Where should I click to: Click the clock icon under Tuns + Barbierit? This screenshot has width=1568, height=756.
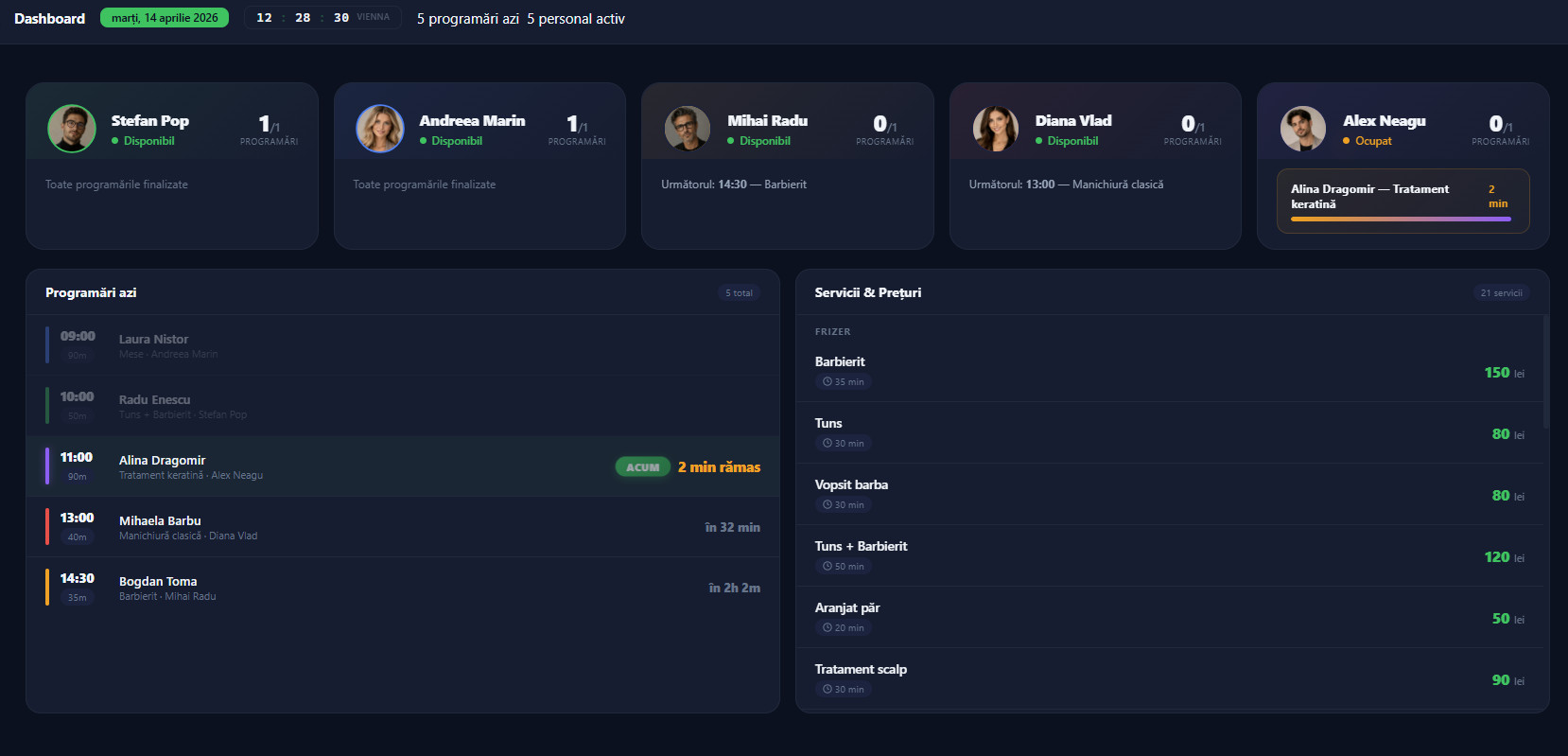(828, 567)
